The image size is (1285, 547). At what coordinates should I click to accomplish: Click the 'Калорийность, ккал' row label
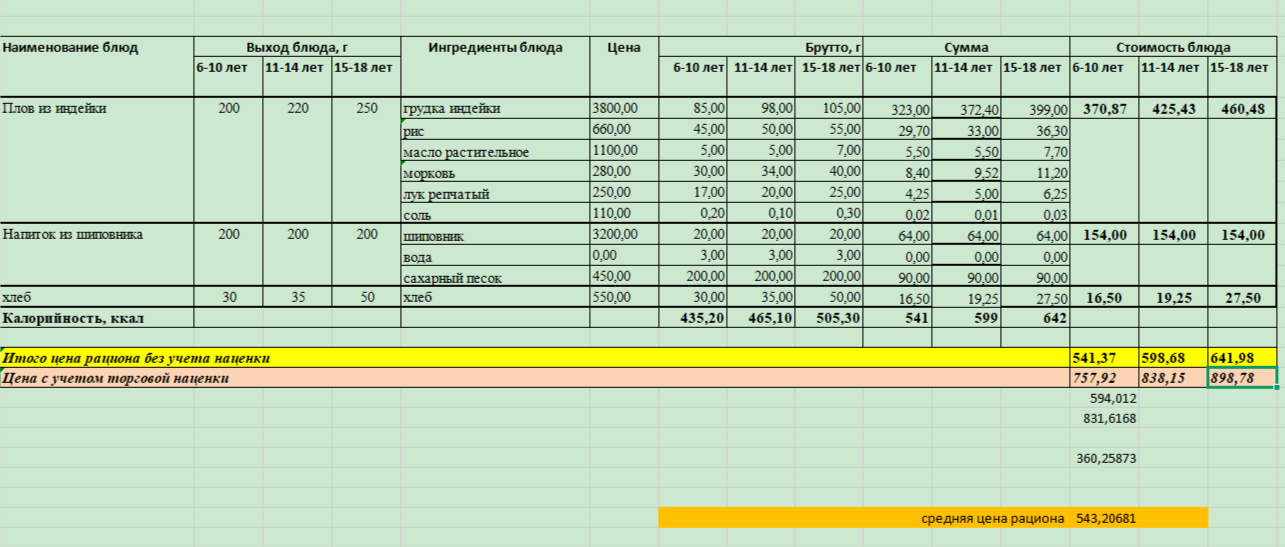[68, 318]
